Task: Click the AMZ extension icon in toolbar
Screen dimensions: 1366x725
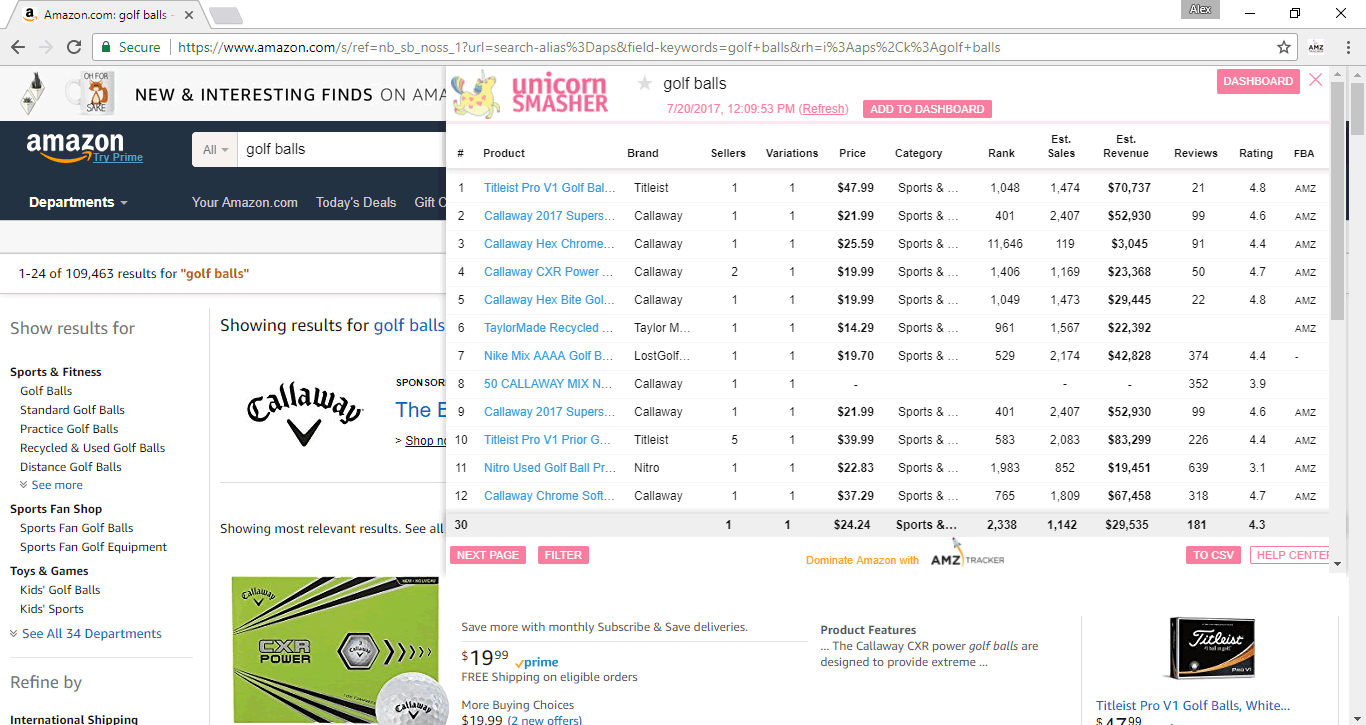Action: 1316,47
